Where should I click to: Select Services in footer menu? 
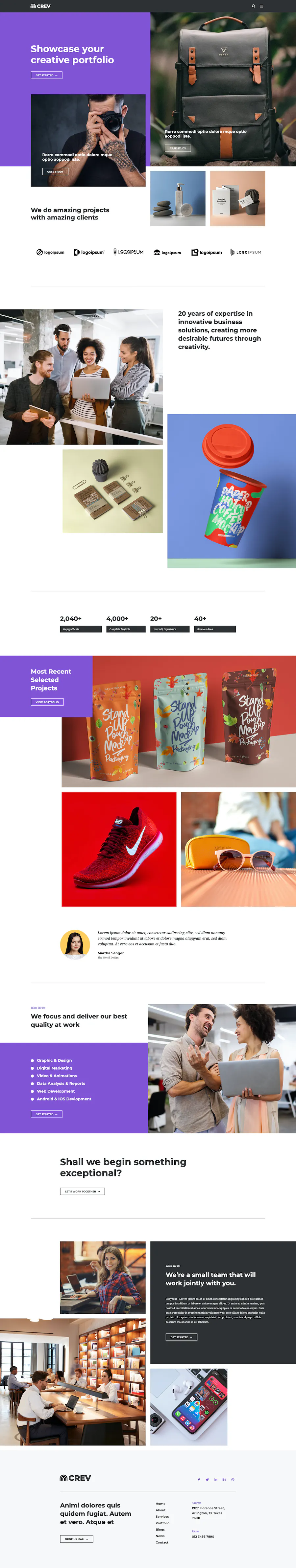pos(162,1516)
